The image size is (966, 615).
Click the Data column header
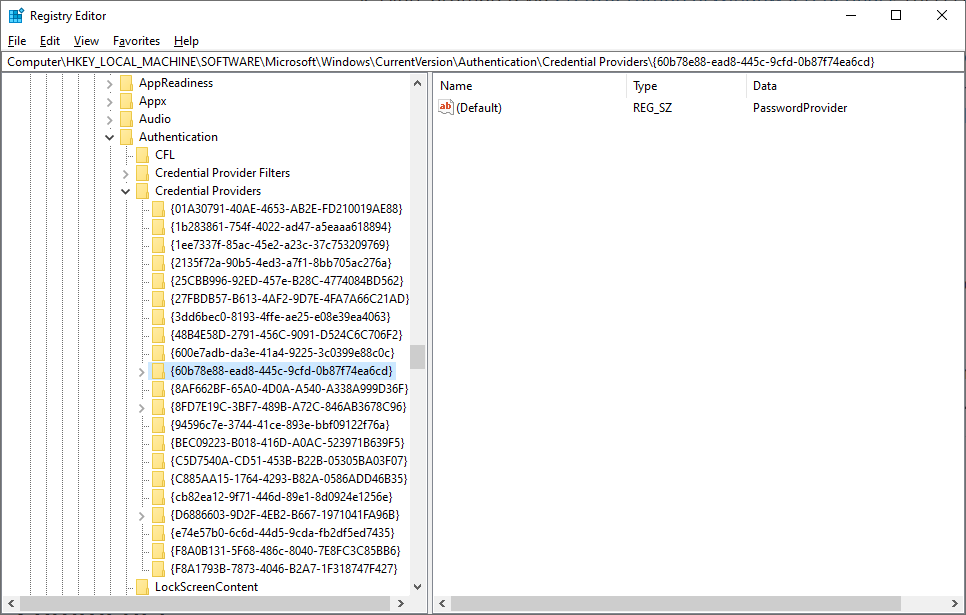tap(765, 86)
